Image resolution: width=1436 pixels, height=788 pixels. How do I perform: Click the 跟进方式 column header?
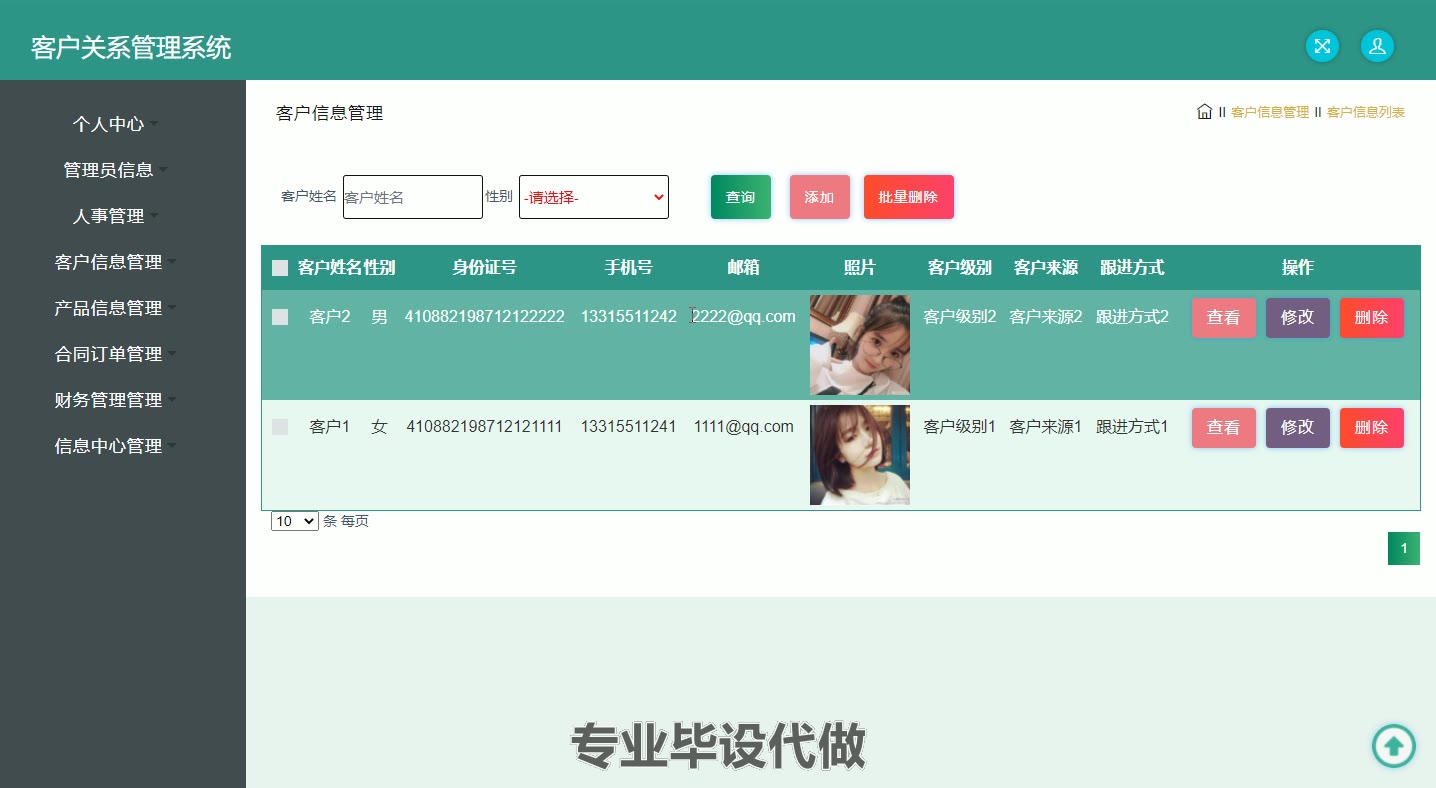coord(1132,267)
